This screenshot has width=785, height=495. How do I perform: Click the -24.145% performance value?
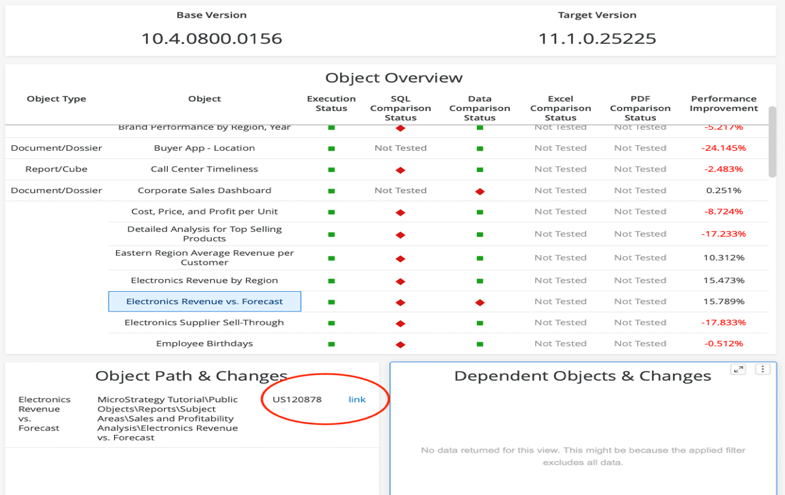tap(723, 148)
